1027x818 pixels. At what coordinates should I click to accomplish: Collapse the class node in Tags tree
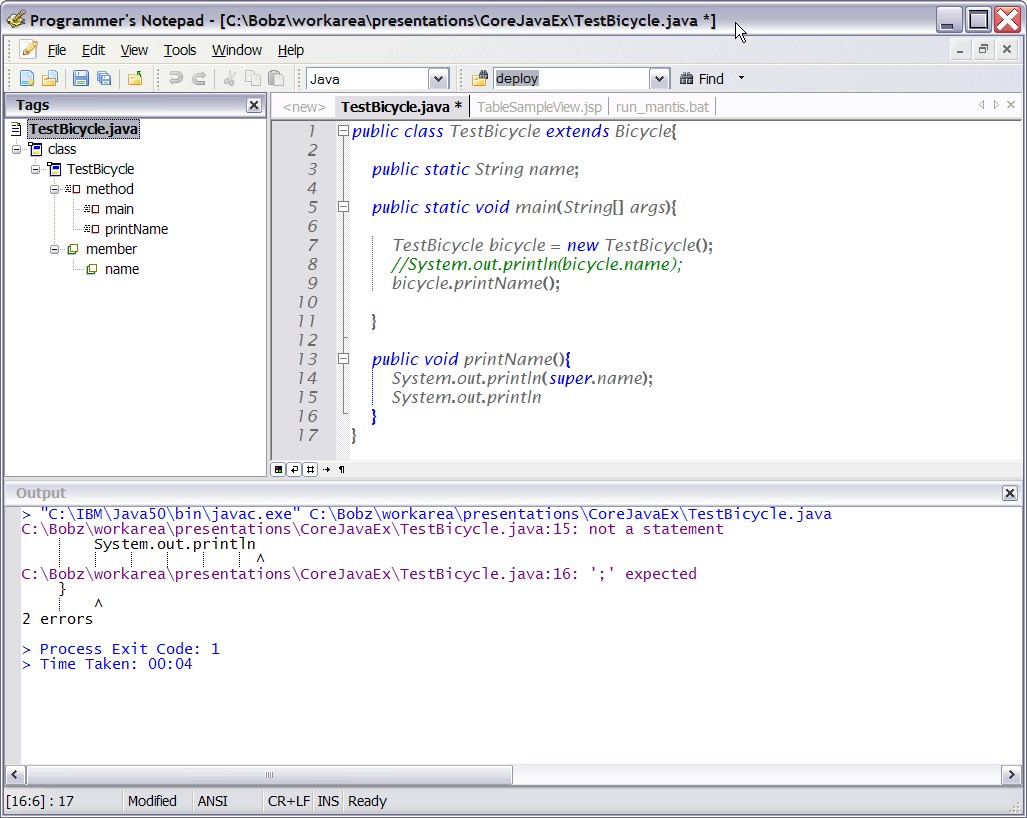click(x=16, y=149)
